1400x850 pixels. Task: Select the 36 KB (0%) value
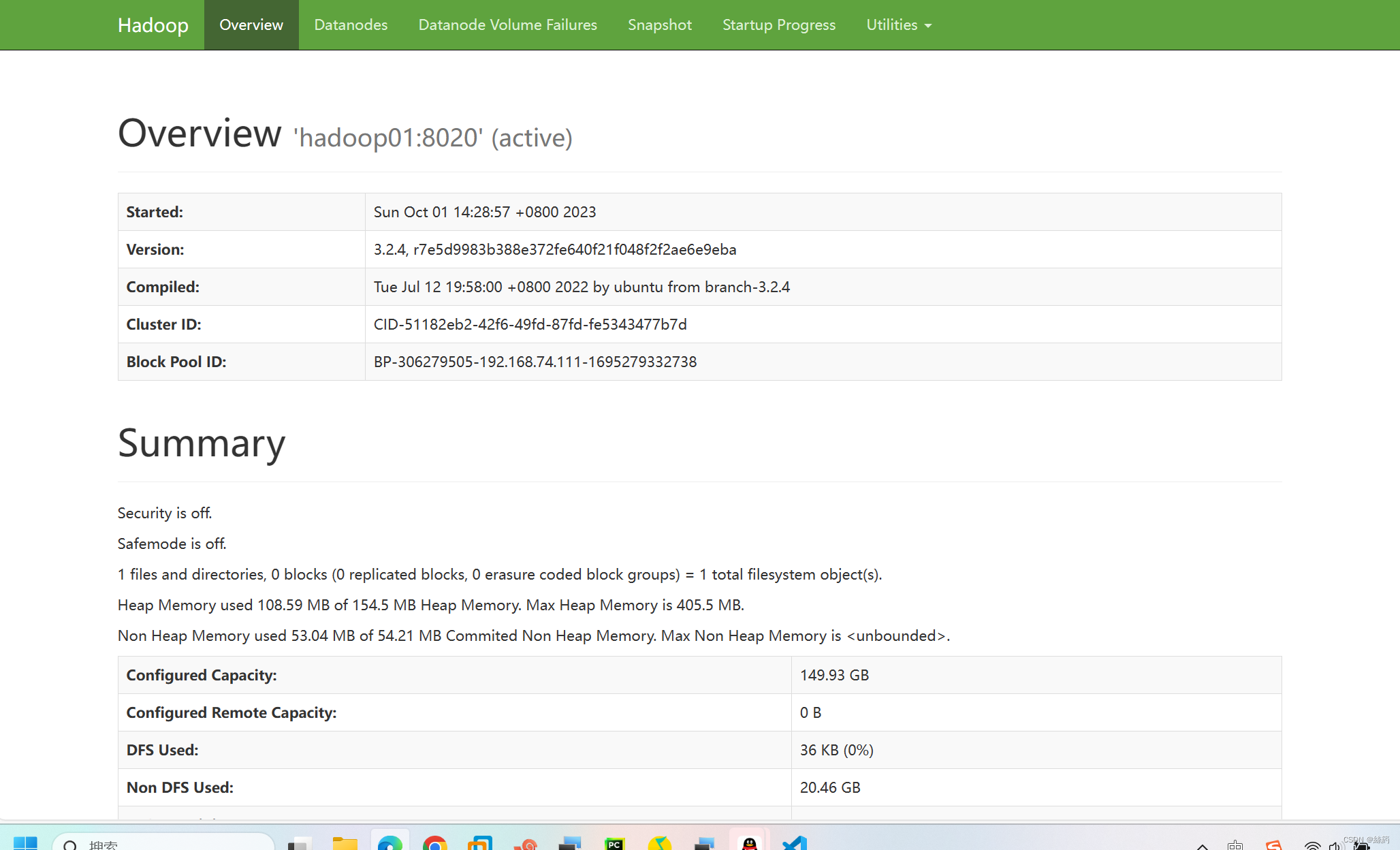pos(837,750)
